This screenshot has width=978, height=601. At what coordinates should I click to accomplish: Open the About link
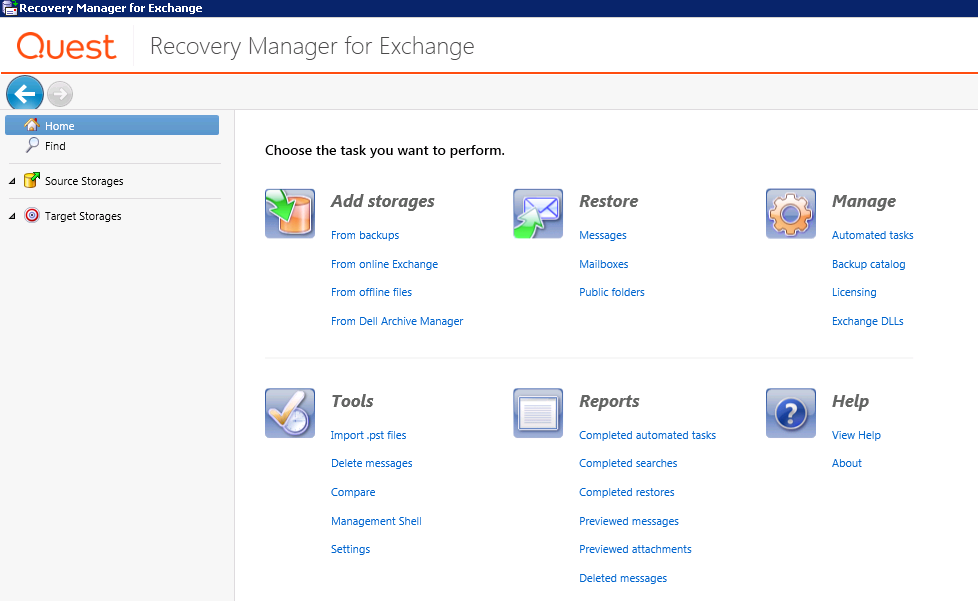click(846, 463)
